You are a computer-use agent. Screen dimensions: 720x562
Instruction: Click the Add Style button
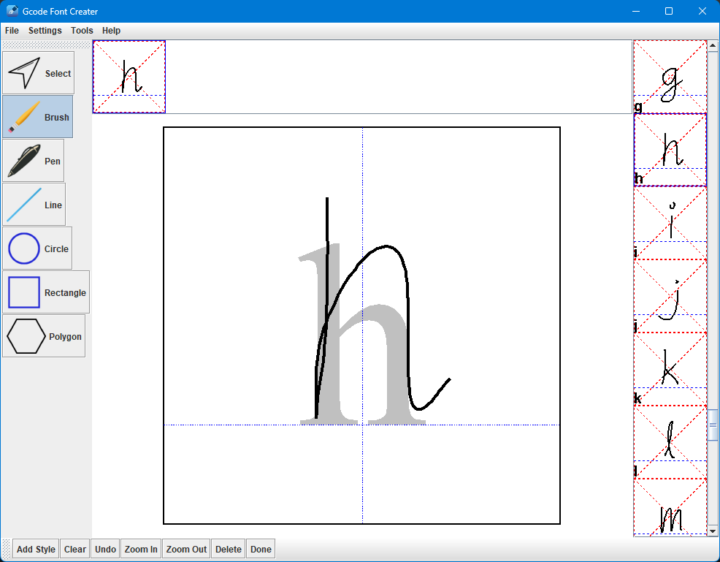click(36, 549)
